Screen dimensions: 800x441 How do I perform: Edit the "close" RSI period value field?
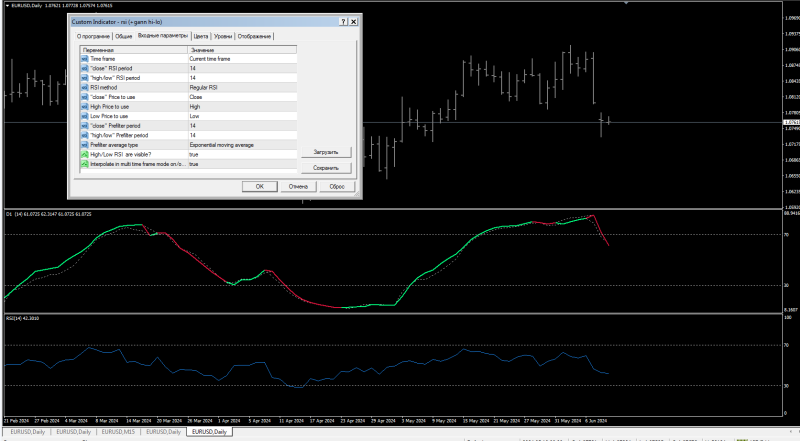pyautogui.click(x=240, y=68)
